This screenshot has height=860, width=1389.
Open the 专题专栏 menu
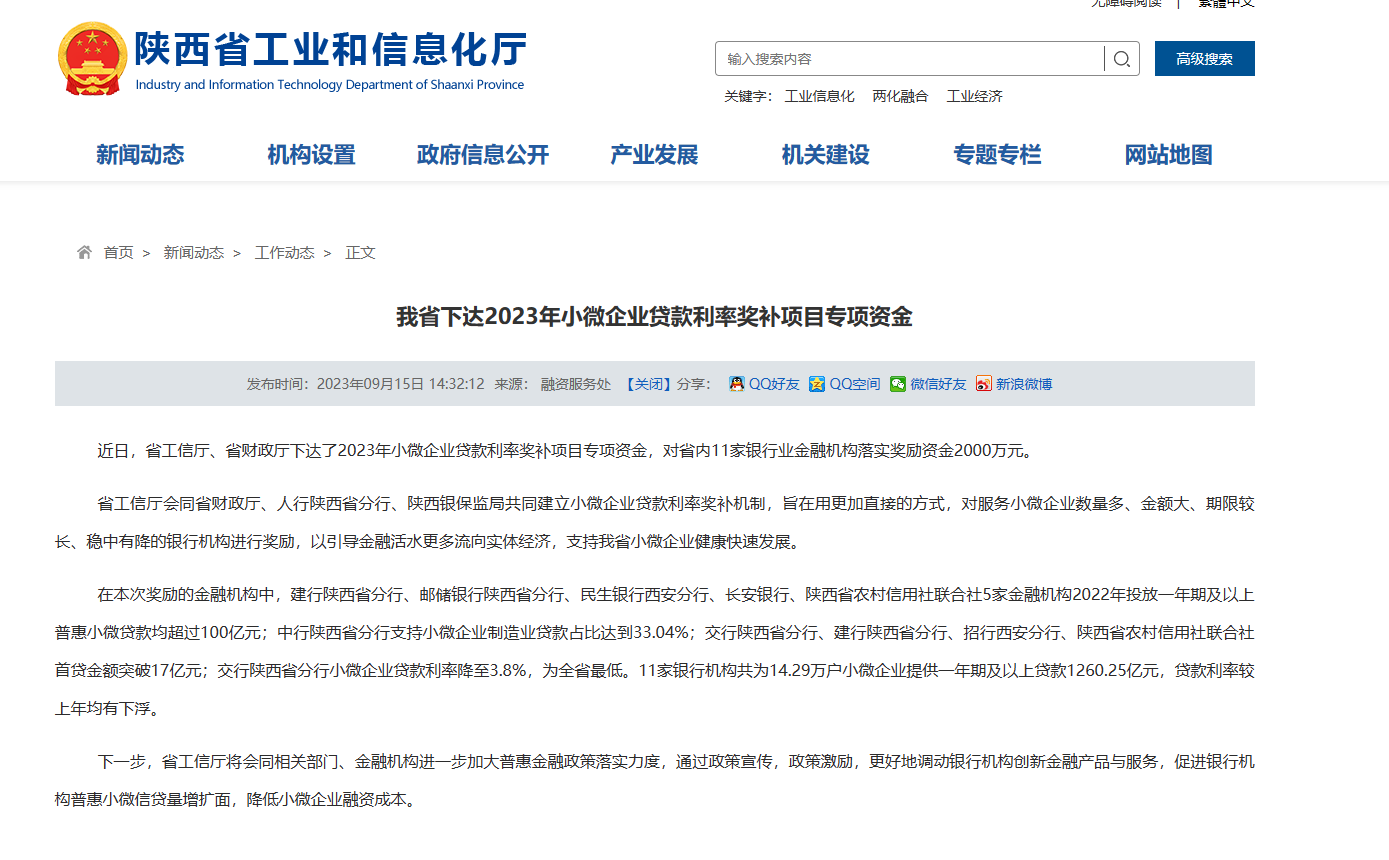(996, 155)
